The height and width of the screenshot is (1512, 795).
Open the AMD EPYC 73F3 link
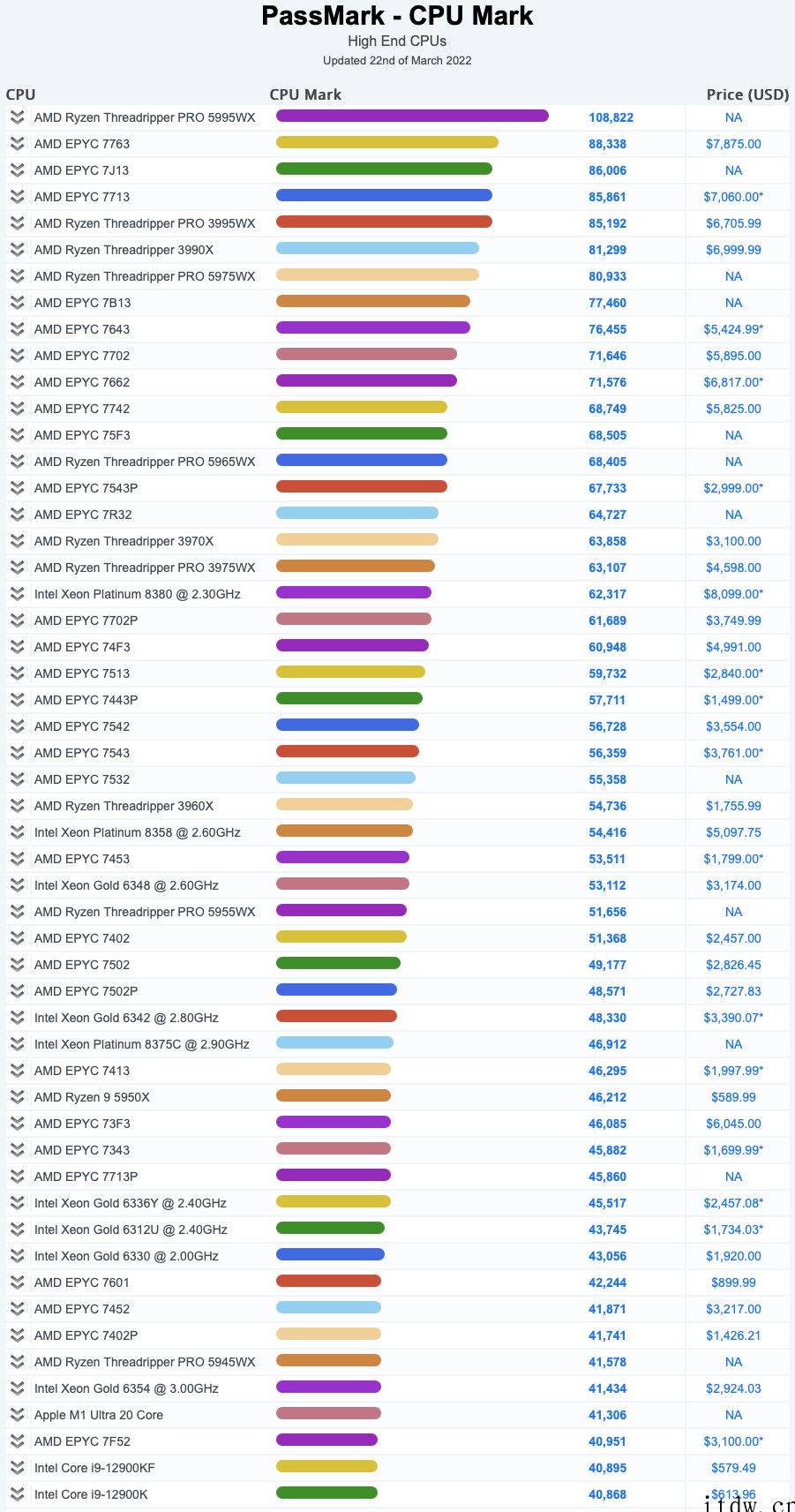coord(82,1124)
